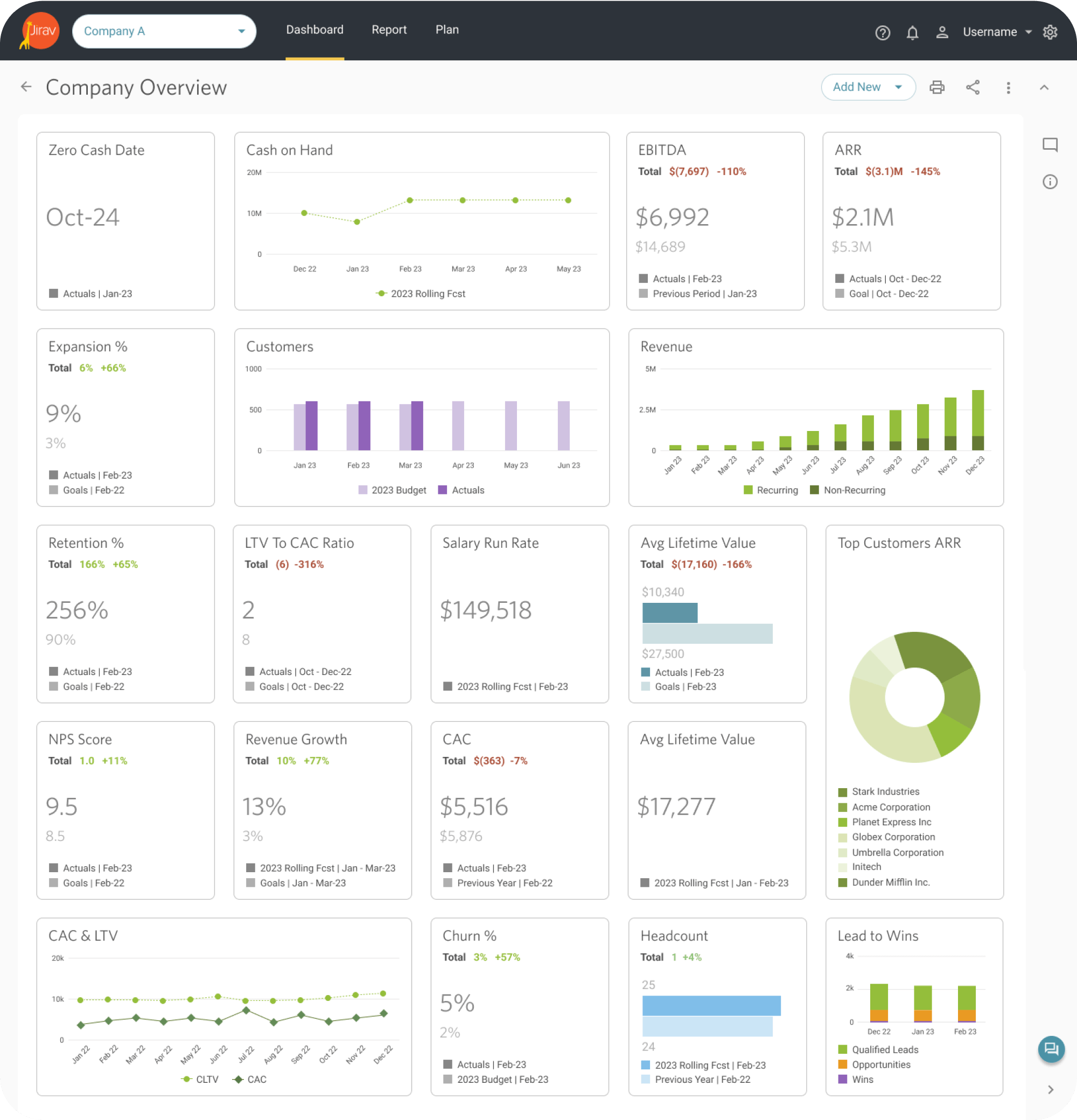Open the Add New dropdown arrow

pos(898,87)
